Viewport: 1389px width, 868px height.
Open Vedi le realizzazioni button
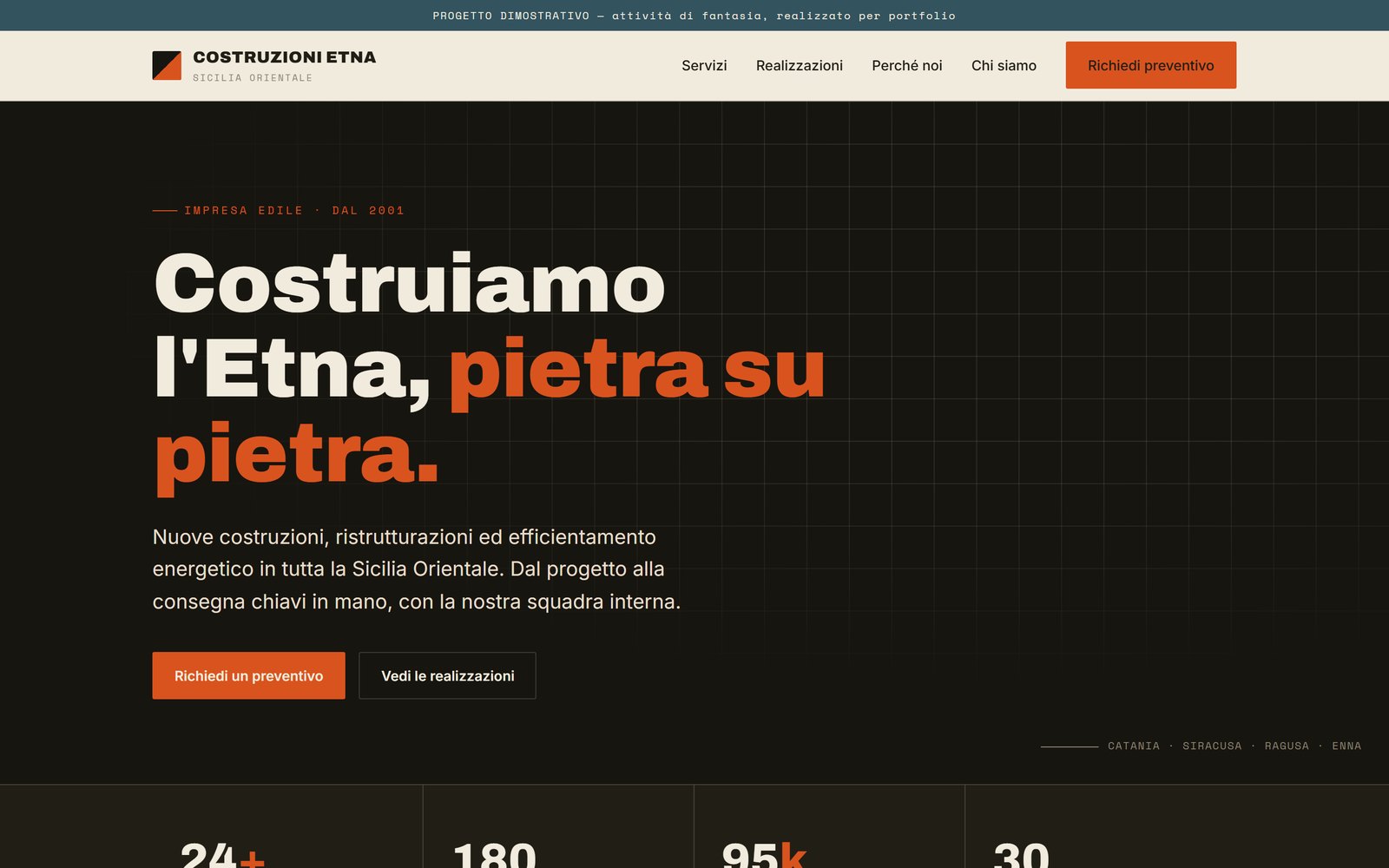point(447,675)
